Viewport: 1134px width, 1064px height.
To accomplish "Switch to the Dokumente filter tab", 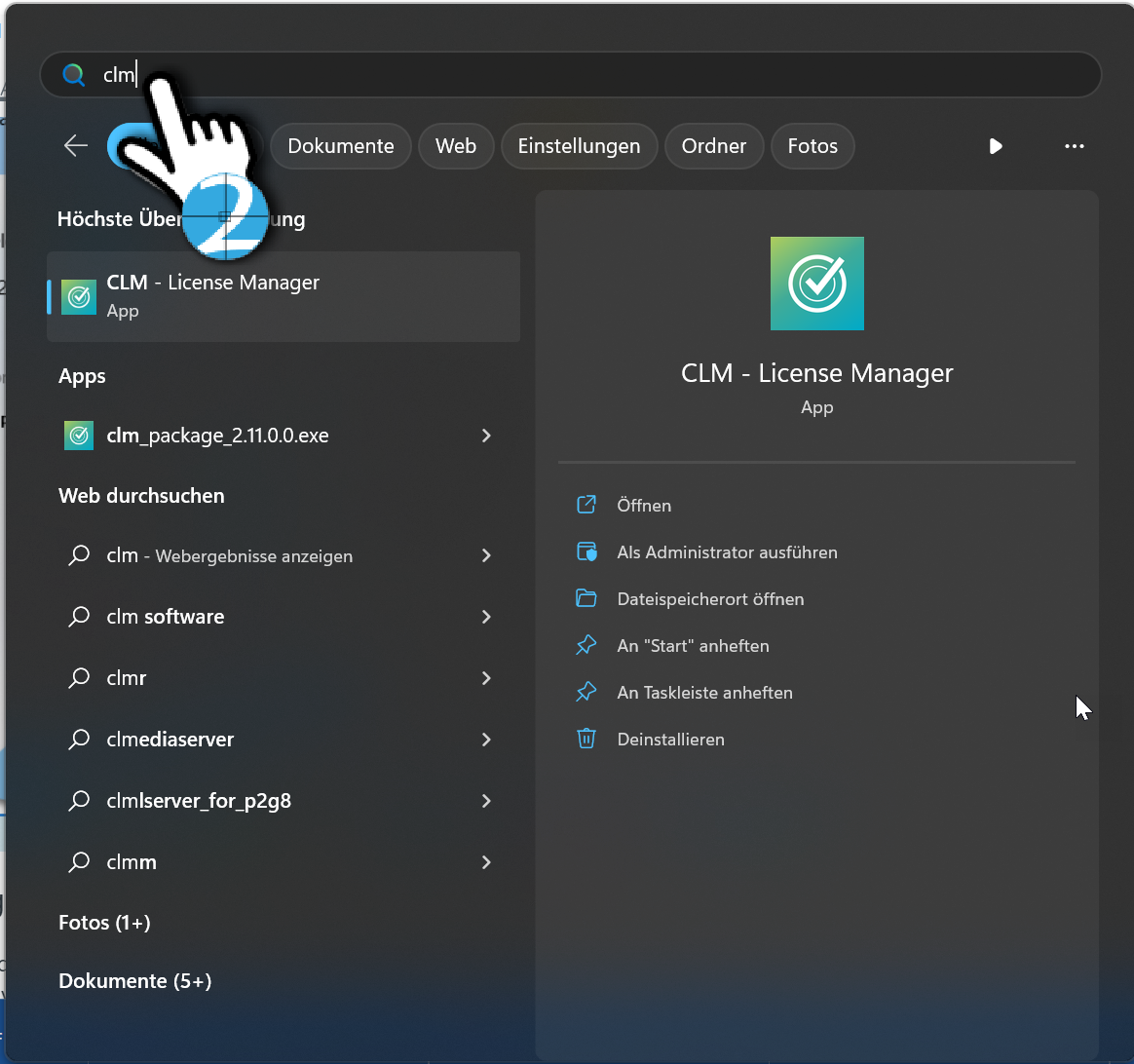I will 340,145.
